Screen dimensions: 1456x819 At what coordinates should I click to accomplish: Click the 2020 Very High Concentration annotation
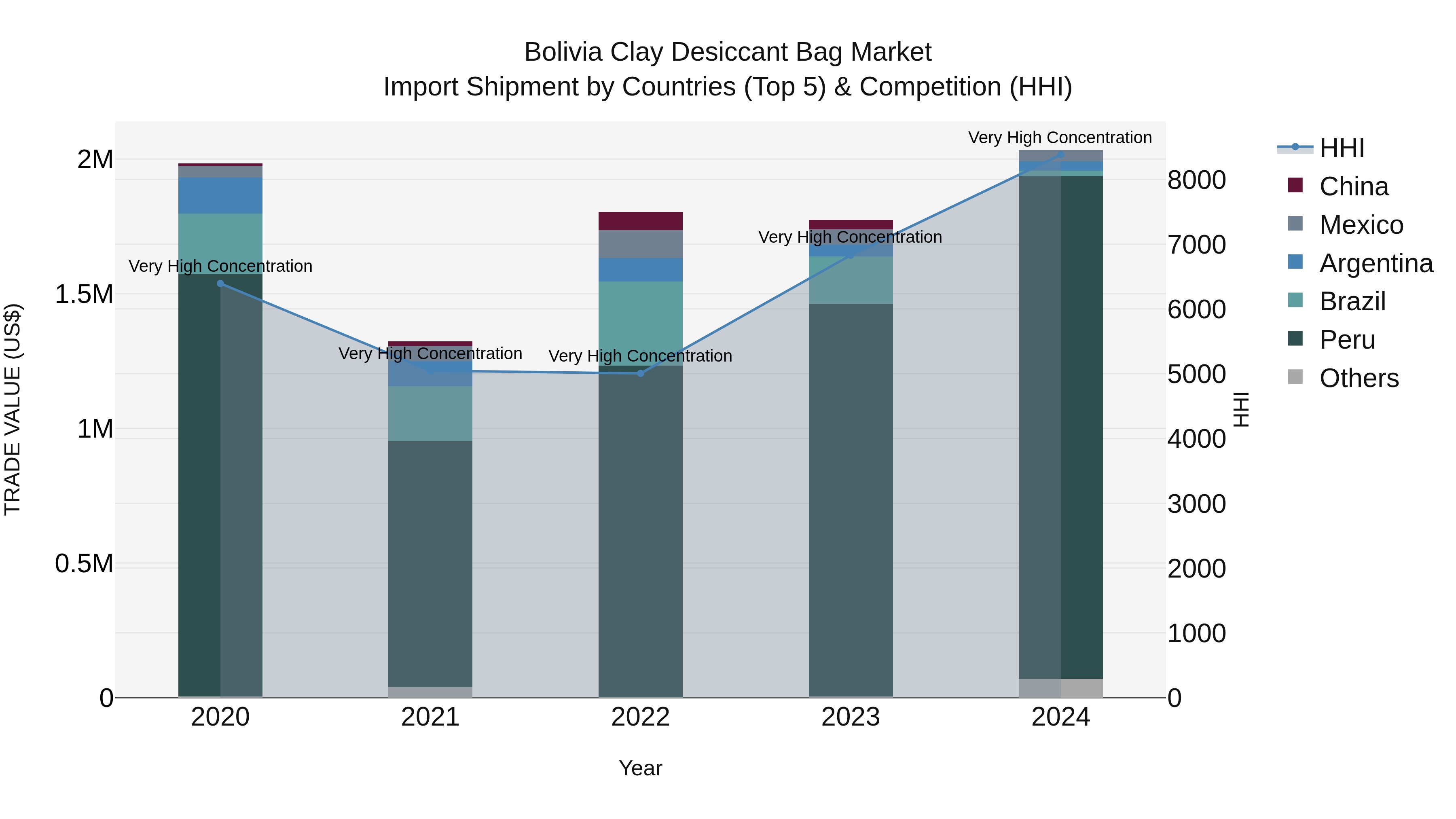[x=220, y=266]
